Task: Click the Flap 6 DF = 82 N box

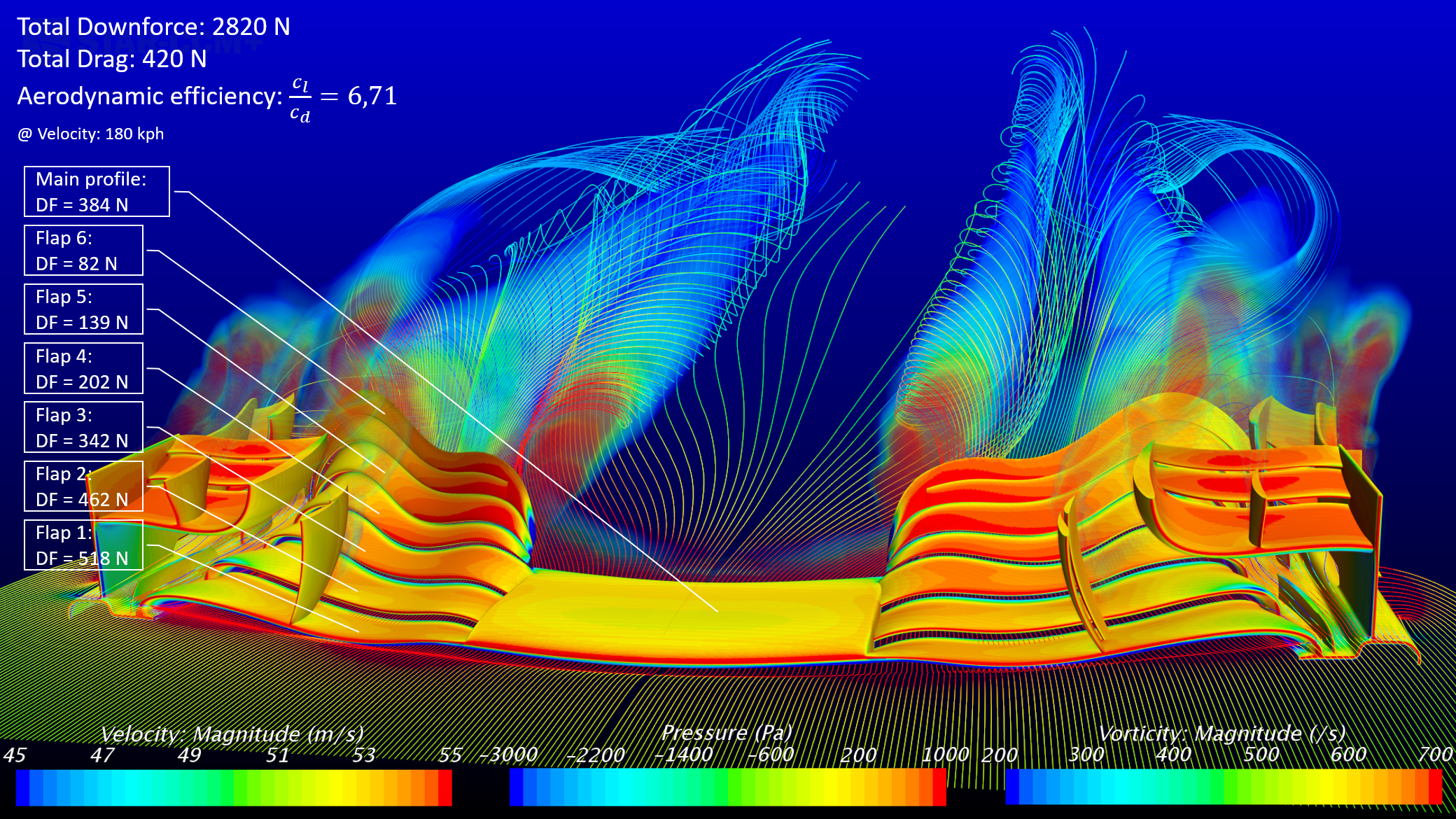Action: point(83,251)
